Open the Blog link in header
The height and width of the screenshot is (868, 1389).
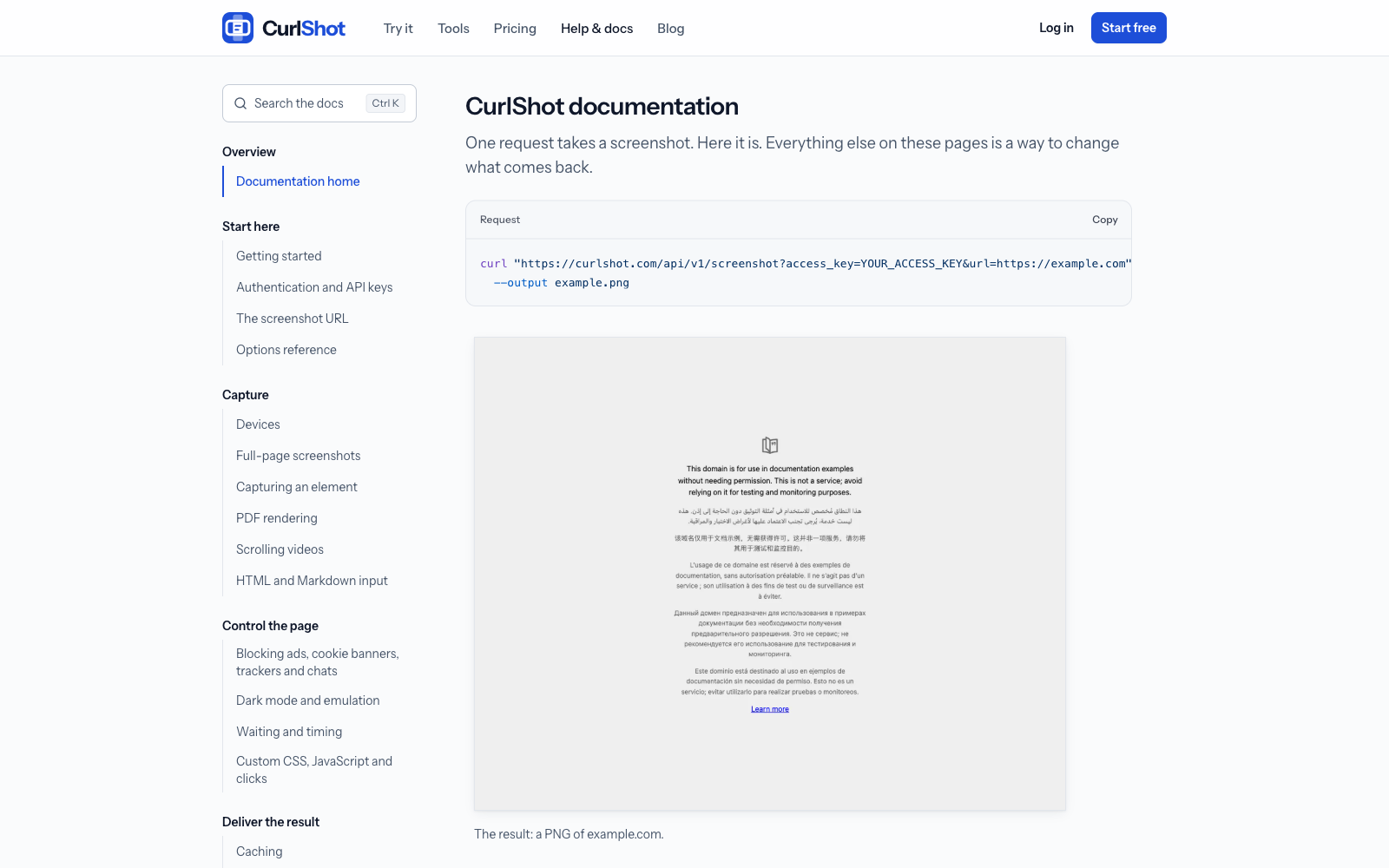pyautogui.click(x=671, y=29)
